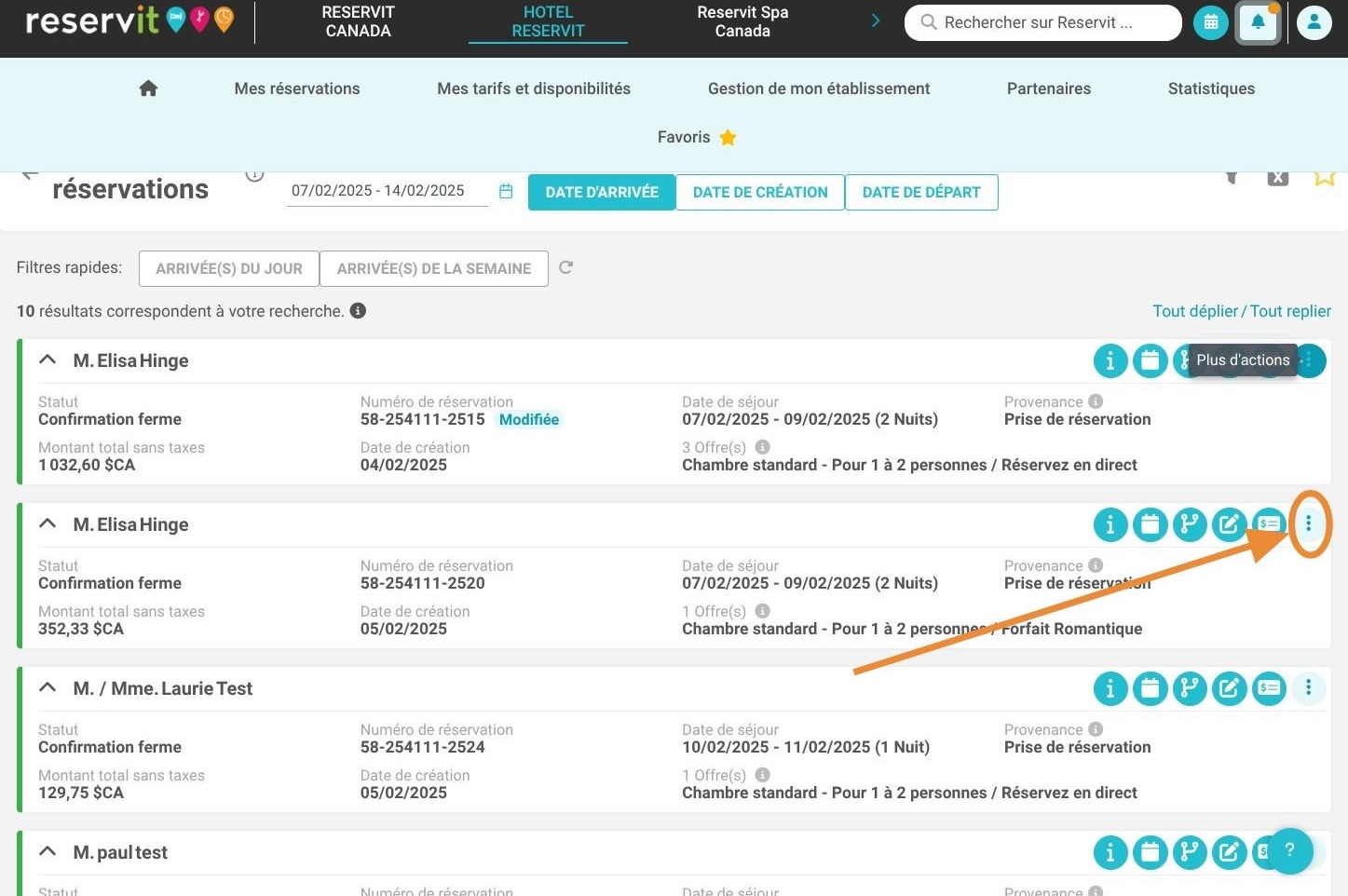Open calendar action for reservation 58-254111-2520

coord(1151,524)
